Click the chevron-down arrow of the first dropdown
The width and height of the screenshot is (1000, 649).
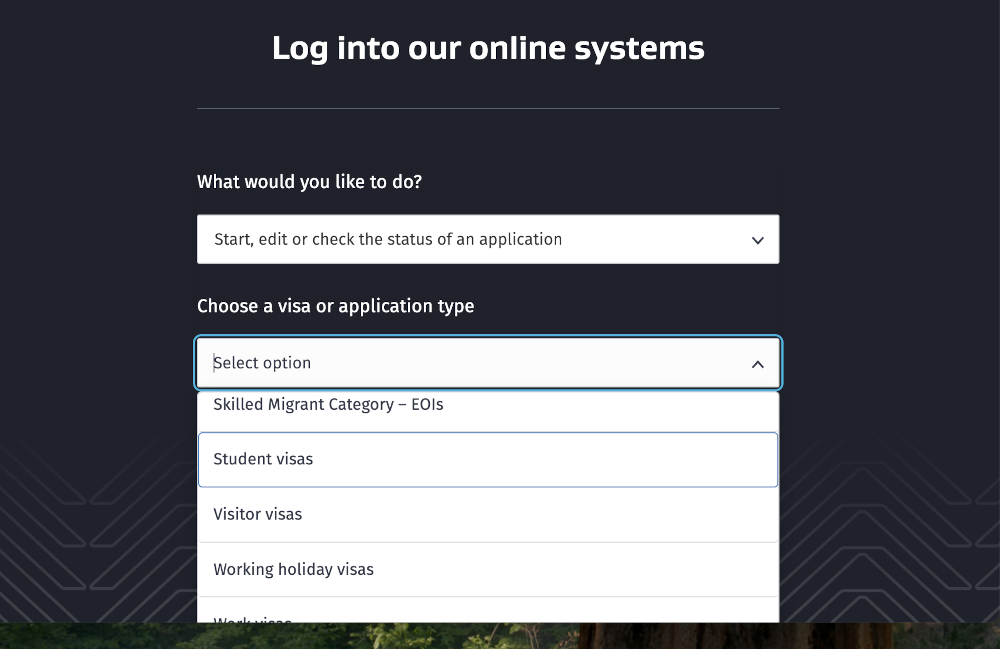757,240
